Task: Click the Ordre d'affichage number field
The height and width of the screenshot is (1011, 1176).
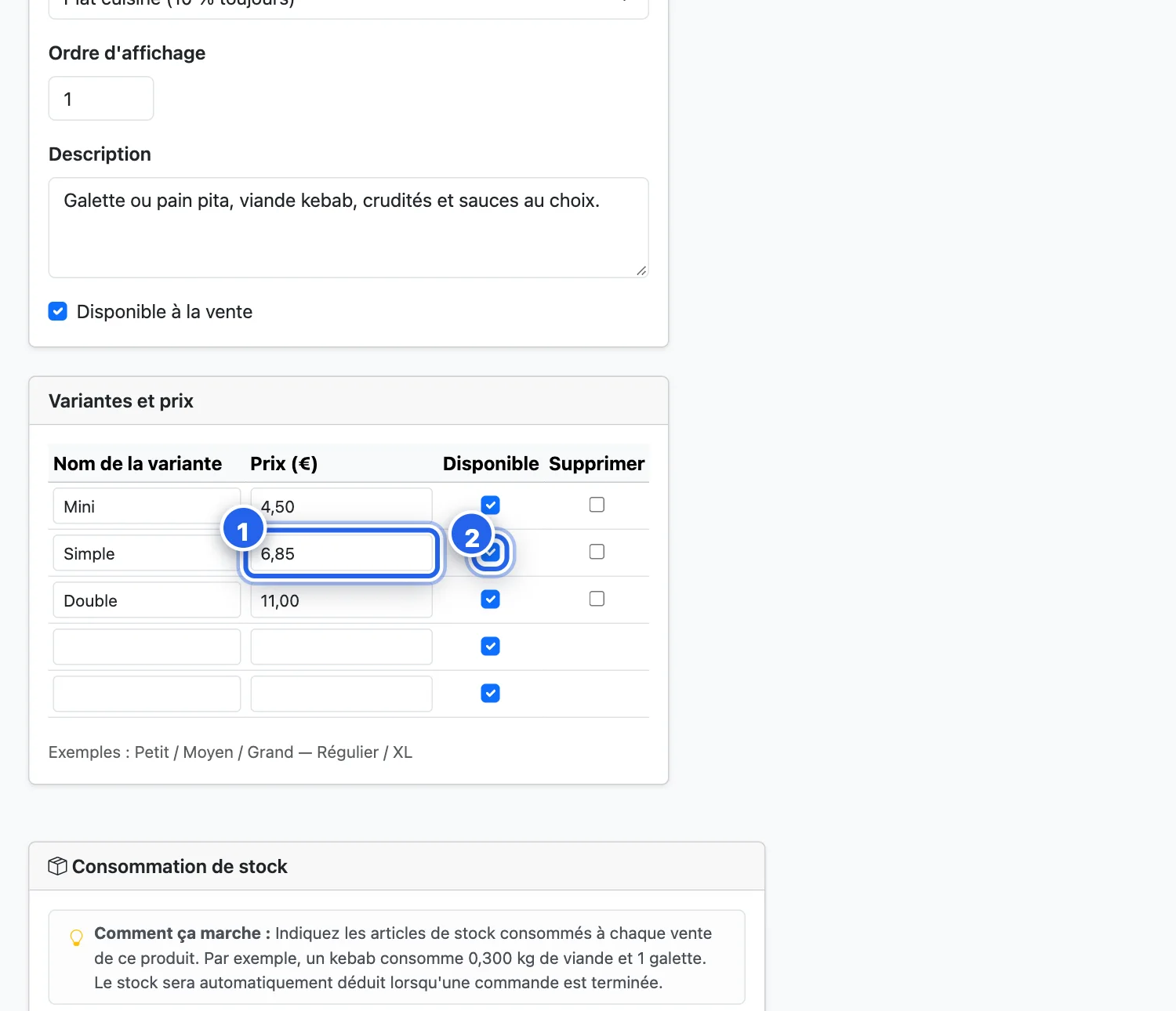Action: 101,99
